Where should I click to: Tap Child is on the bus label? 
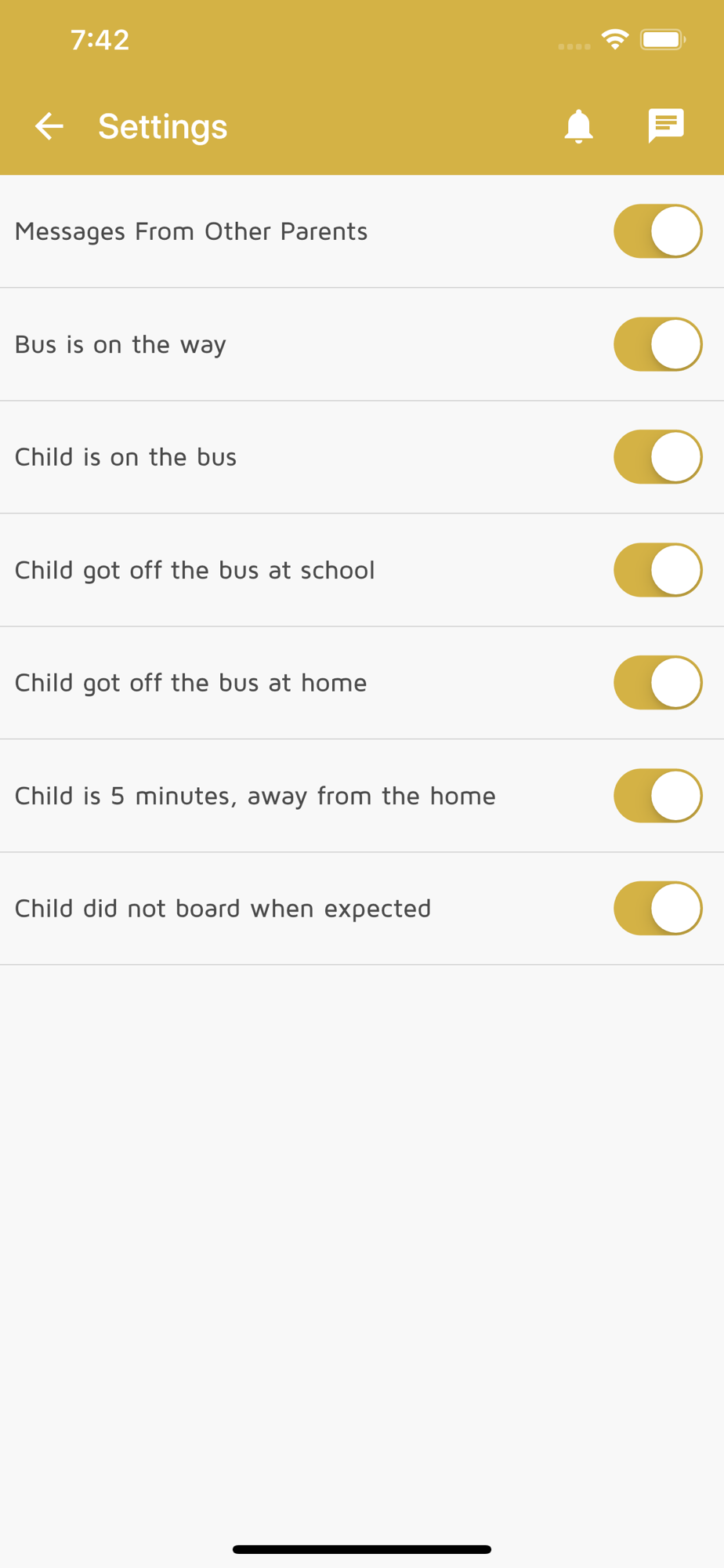click(x=125, y=457)
